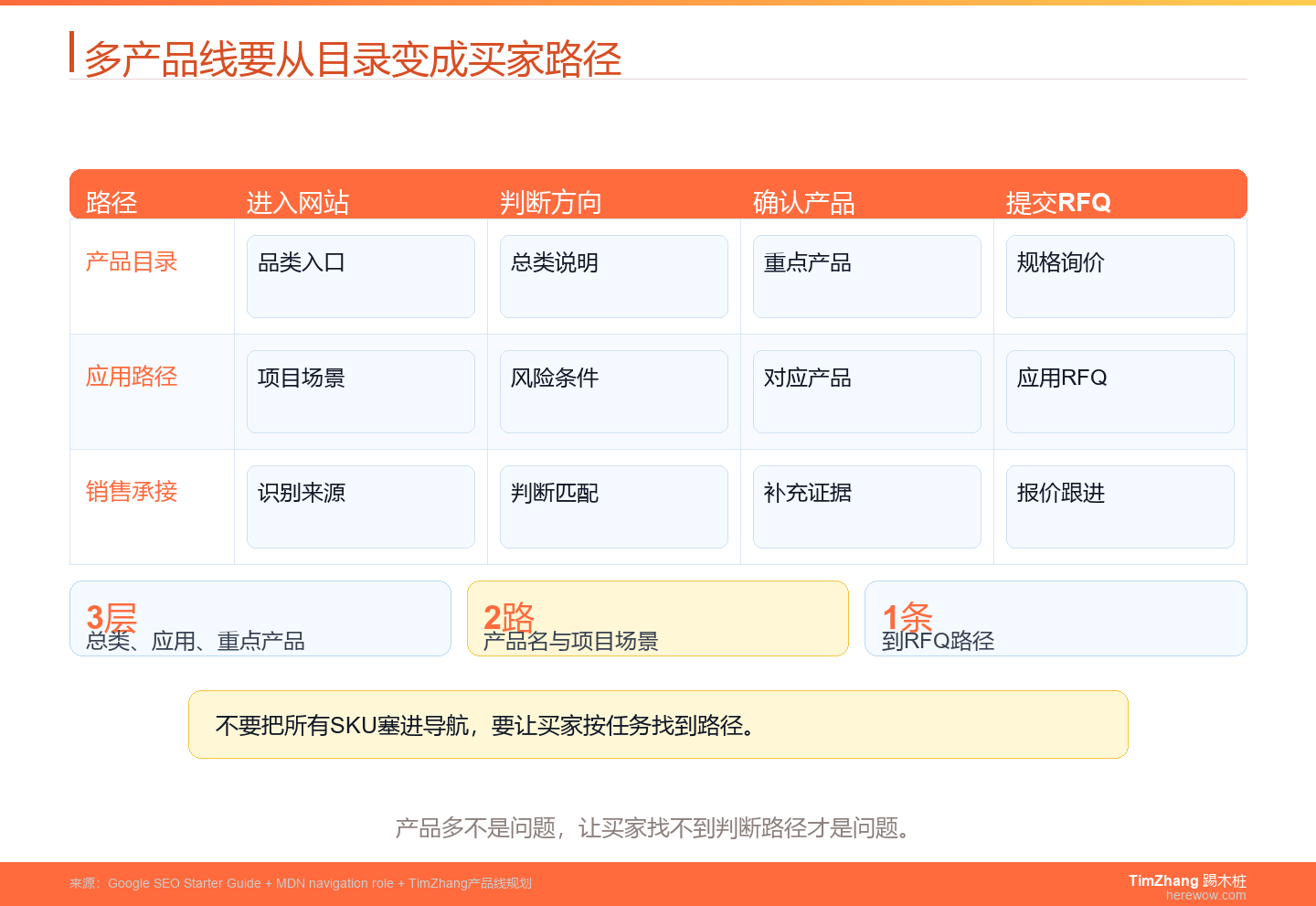Select the 判断方向 column header
1316x906 pixels.
tap(551, 202)
